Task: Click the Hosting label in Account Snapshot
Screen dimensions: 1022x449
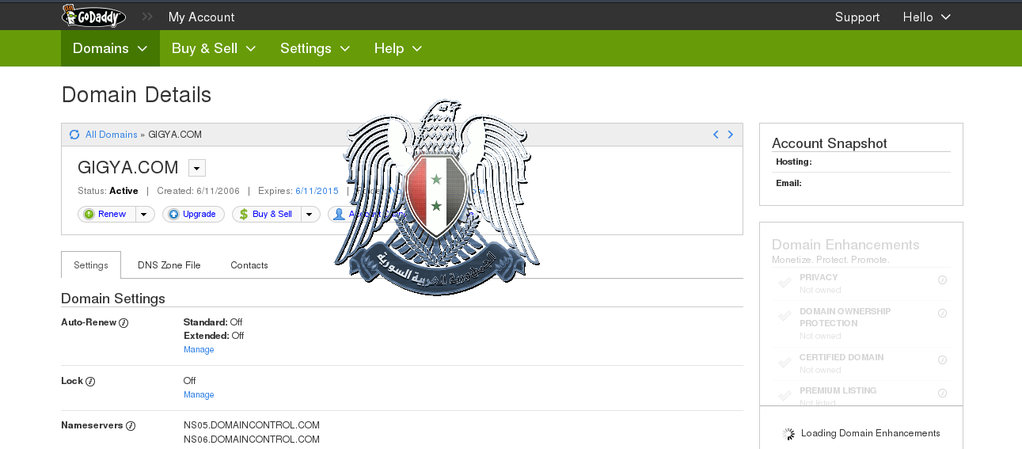Action: pyautogui.click(x=794, y=162)
